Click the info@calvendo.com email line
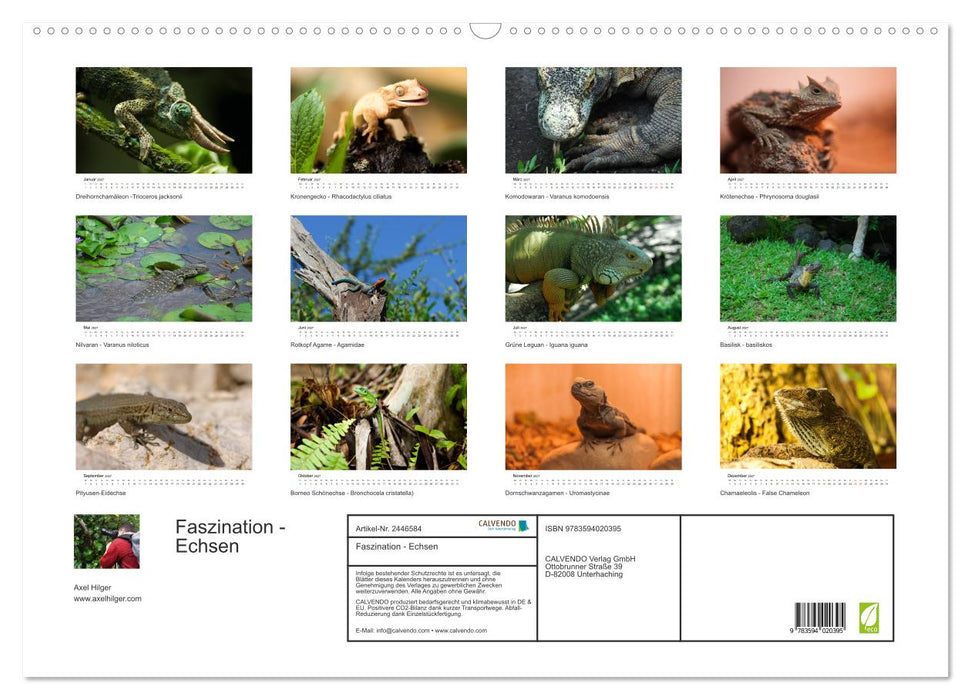The image size is (971, 700). [421, 631]
